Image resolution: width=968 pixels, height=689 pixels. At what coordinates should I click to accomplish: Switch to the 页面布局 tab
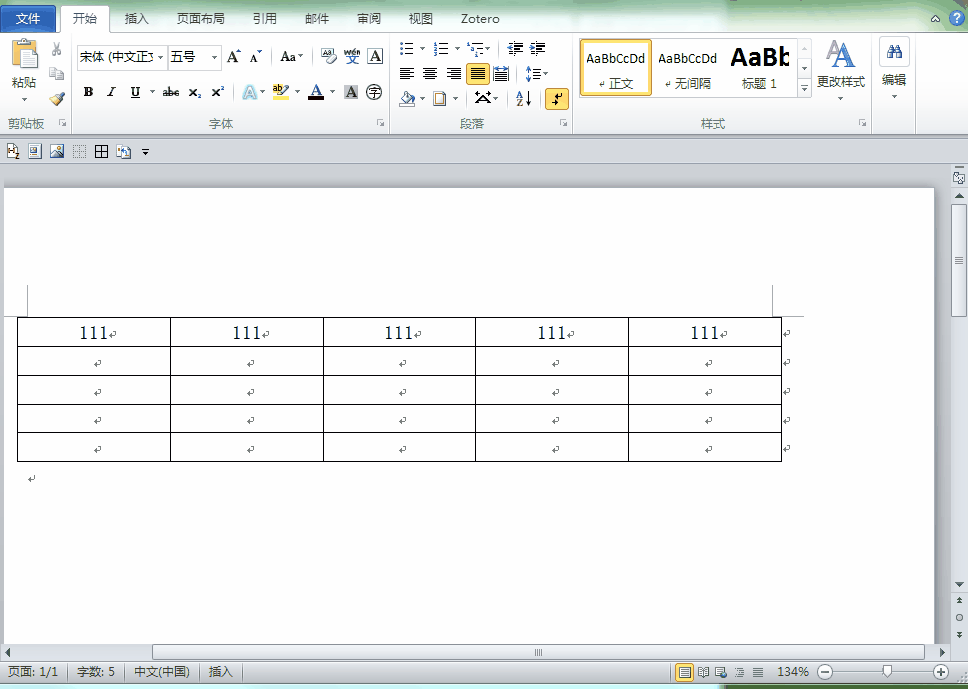[200, 19]
